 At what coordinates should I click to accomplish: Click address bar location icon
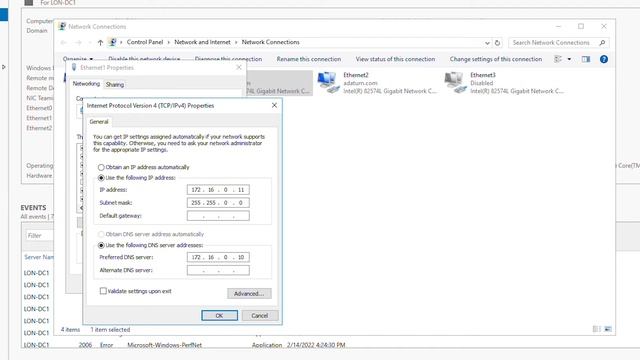(113, 42)
